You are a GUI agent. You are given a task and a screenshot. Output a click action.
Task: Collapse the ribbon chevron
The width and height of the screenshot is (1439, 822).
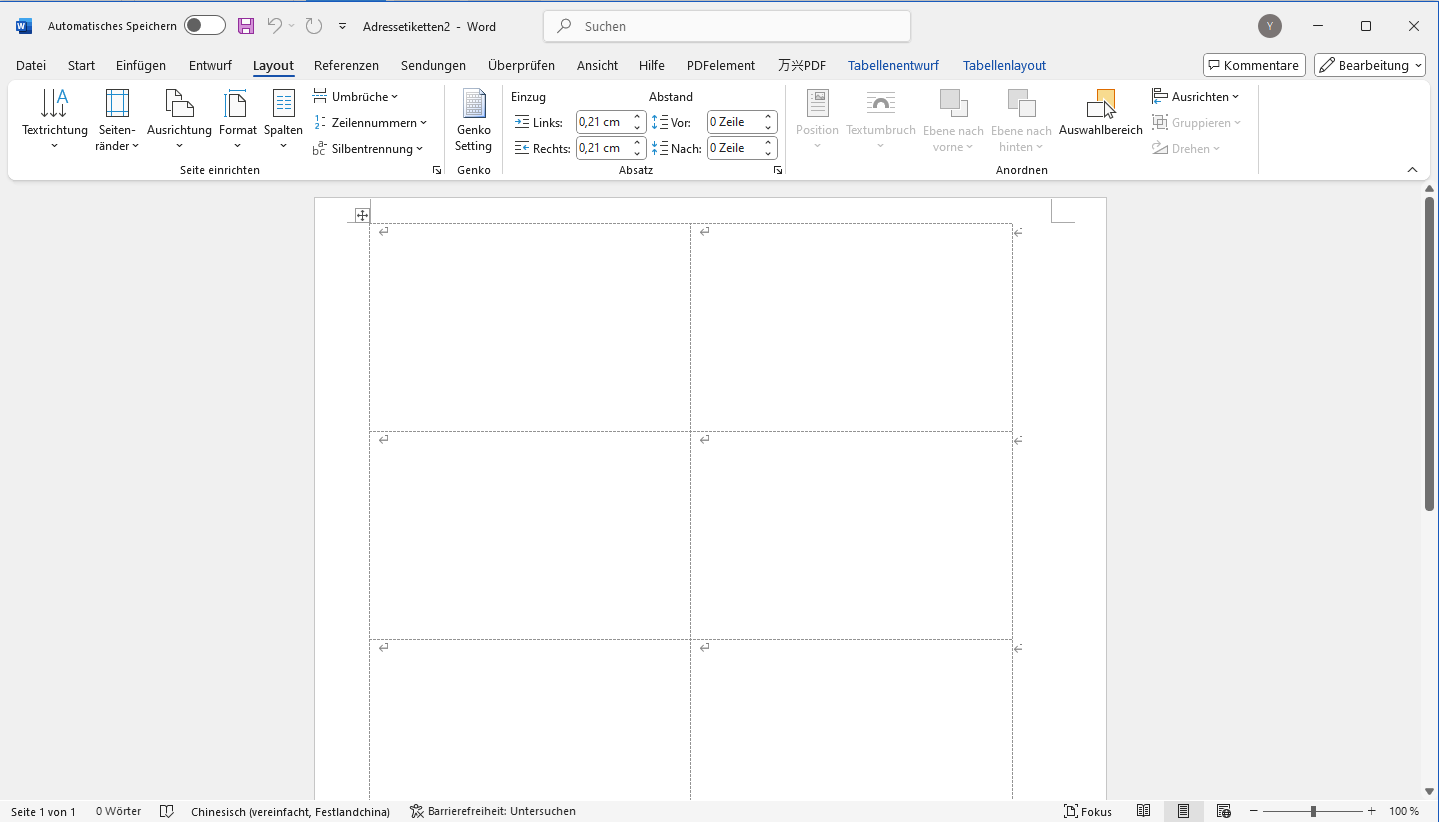coord(1412,170)
